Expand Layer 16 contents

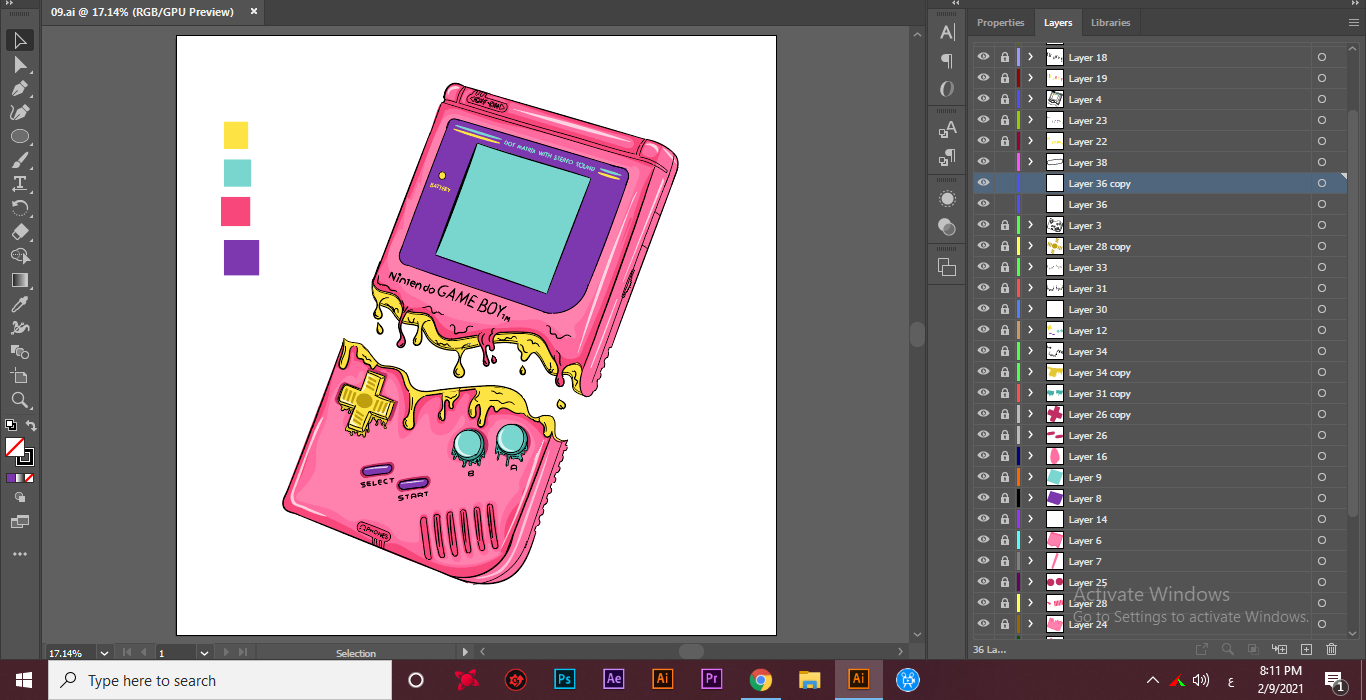[1030, 456]
